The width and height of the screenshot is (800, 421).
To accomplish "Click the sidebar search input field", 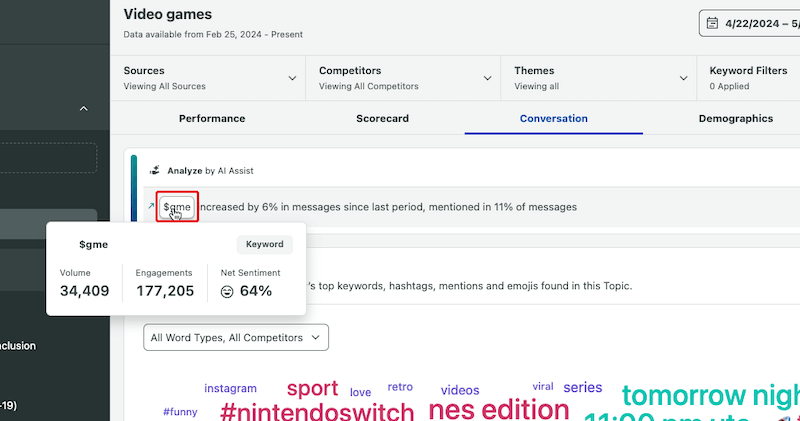I will tap(48, 158).
